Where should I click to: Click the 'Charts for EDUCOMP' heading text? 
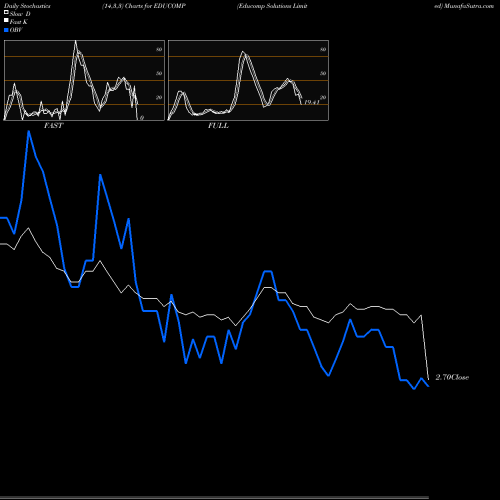(x=155, y=6)
